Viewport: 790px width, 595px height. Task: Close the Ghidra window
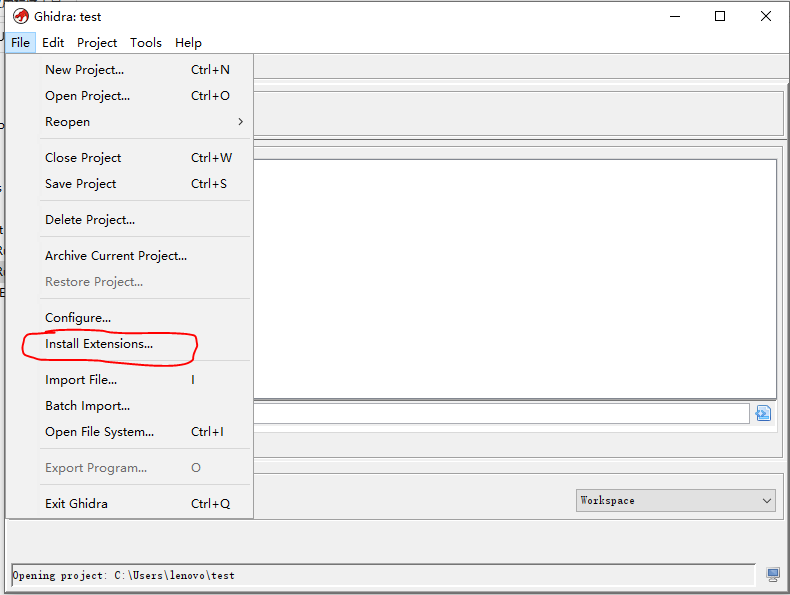766,16
